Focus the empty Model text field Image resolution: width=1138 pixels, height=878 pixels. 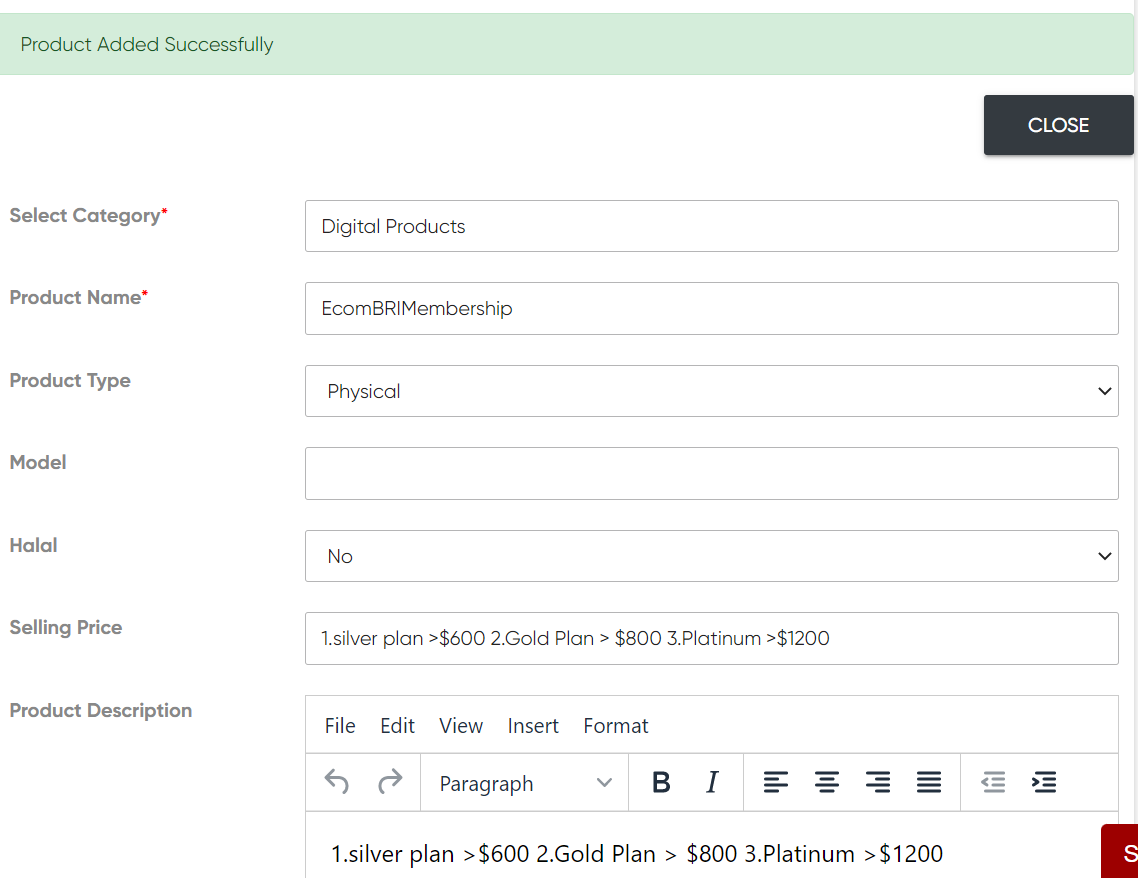[x=711, y=473]
